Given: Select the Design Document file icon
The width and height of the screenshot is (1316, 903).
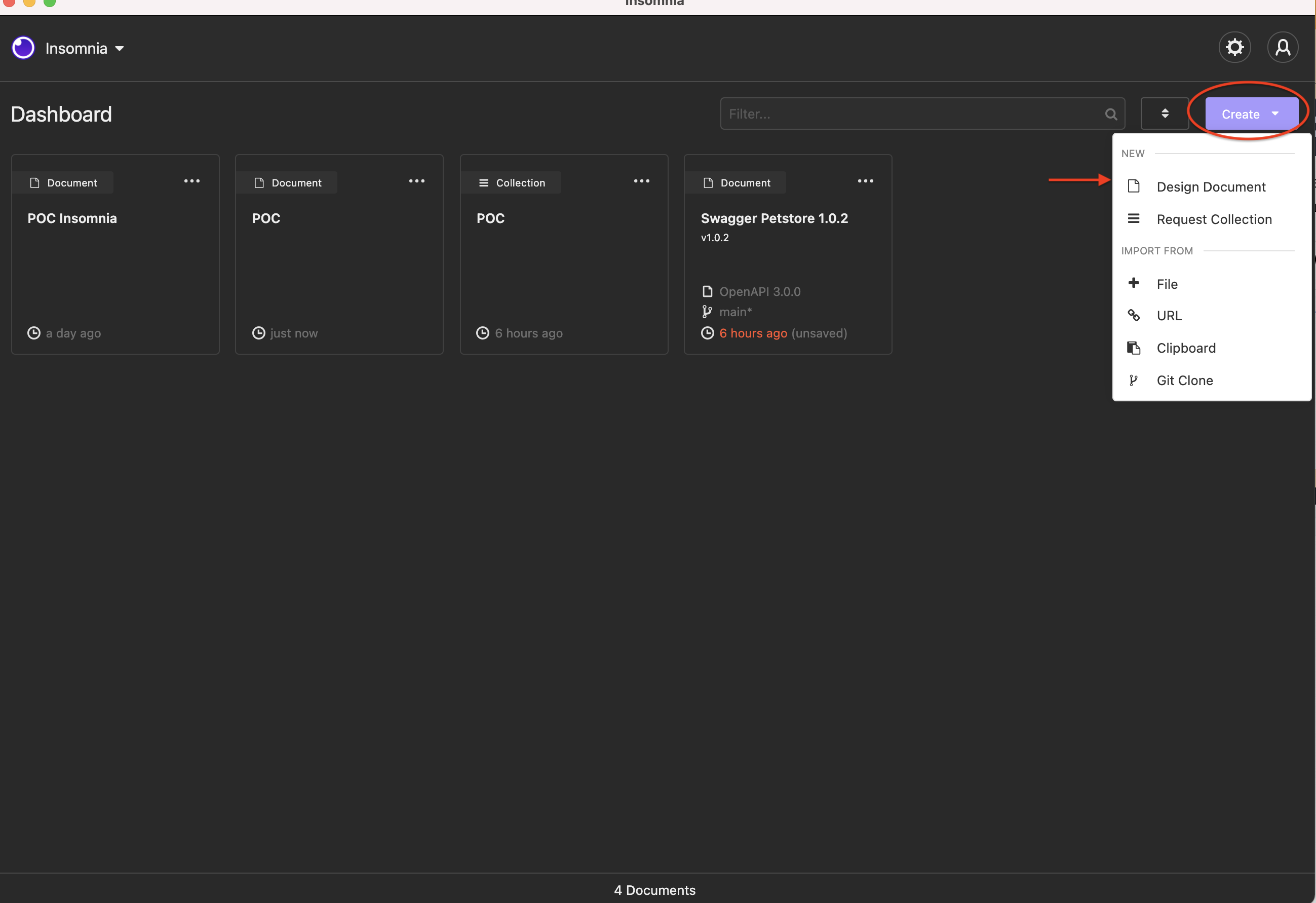Looking at the screenshot, I should click(1135, 186).
